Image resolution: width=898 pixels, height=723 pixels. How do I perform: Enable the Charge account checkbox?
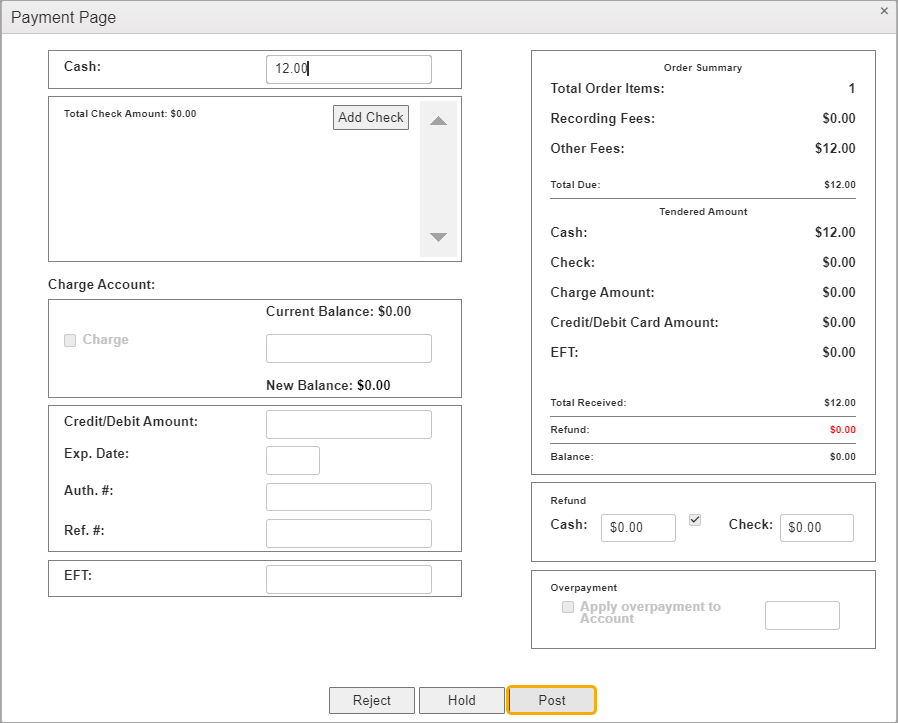point(70,340)
